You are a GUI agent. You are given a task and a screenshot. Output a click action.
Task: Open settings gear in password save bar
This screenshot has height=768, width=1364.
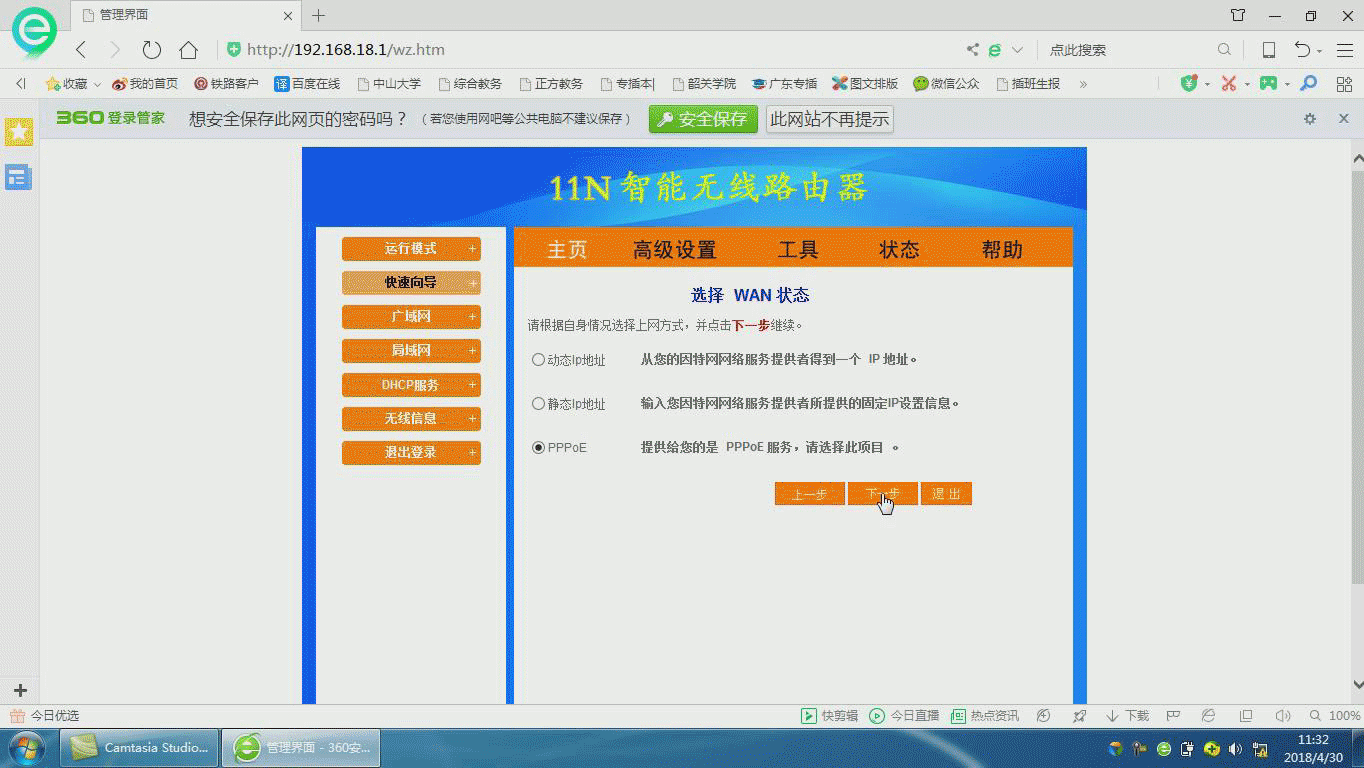click(x=1310, y=119)
